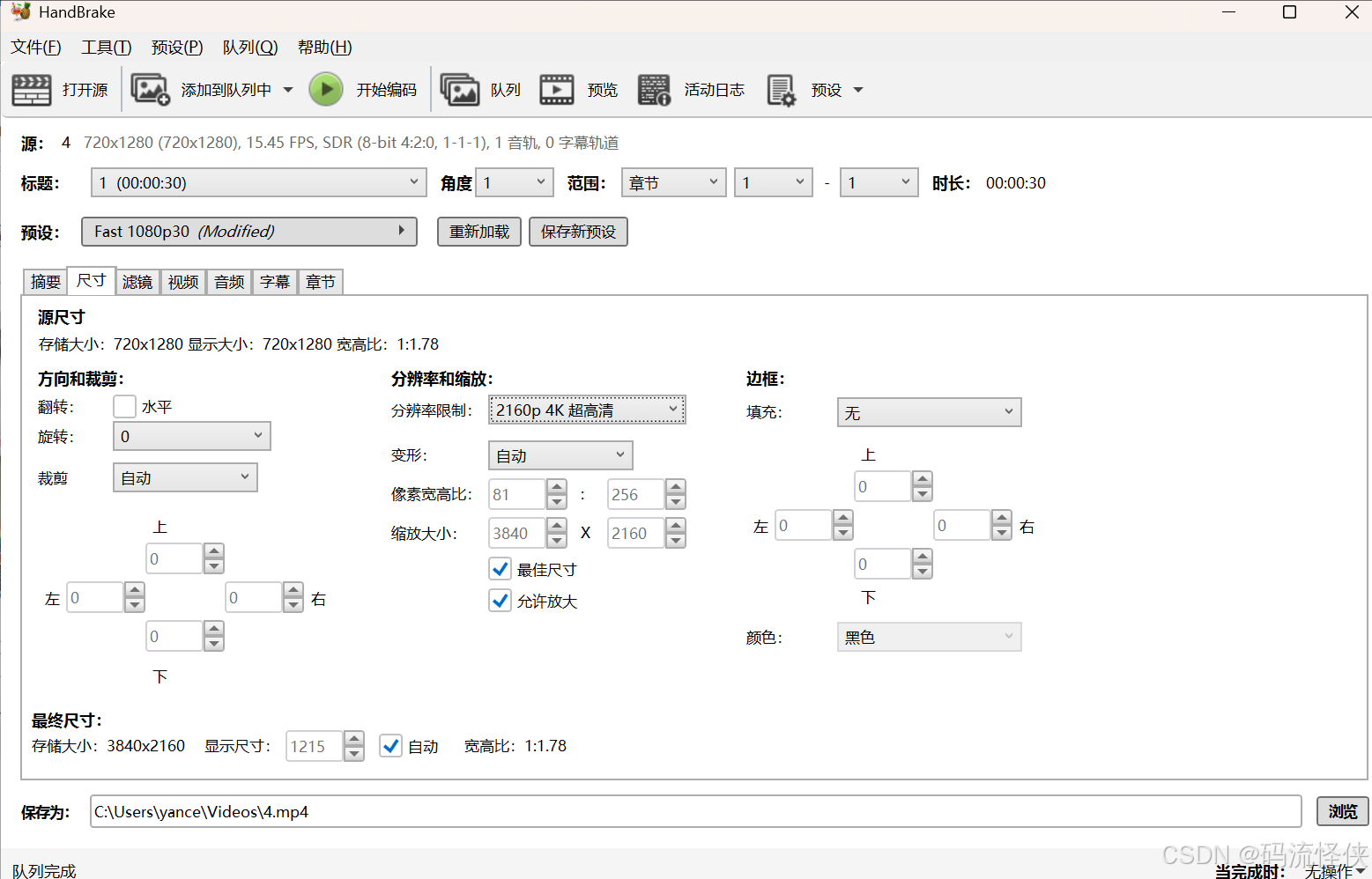Click the crop left value field

[95, 597]
